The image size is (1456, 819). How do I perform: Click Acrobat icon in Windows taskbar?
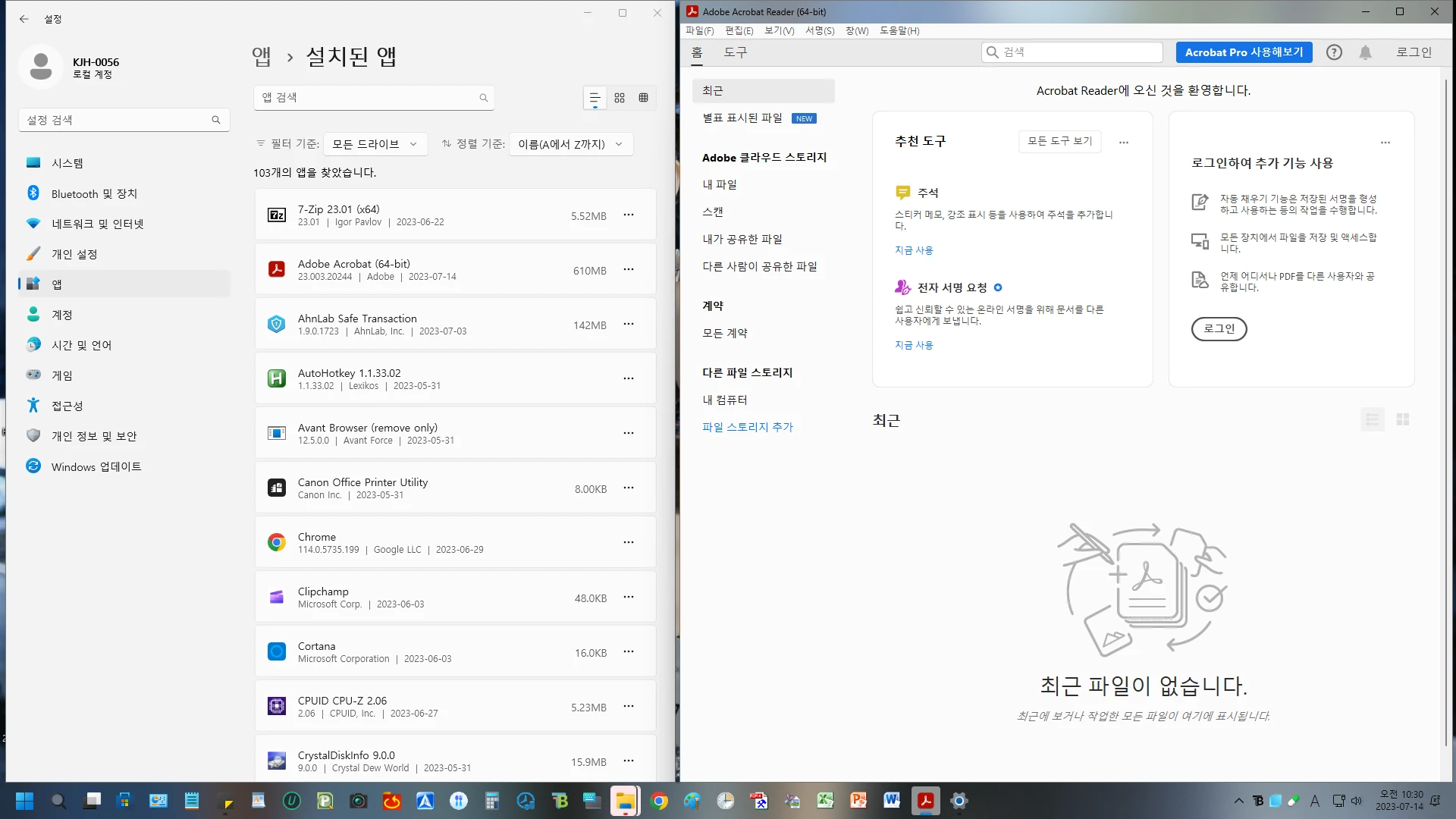pos(925,801)
